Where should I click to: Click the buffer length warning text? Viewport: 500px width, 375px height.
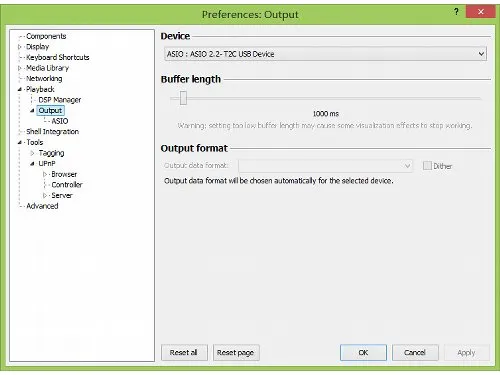(x=324, y=126)
